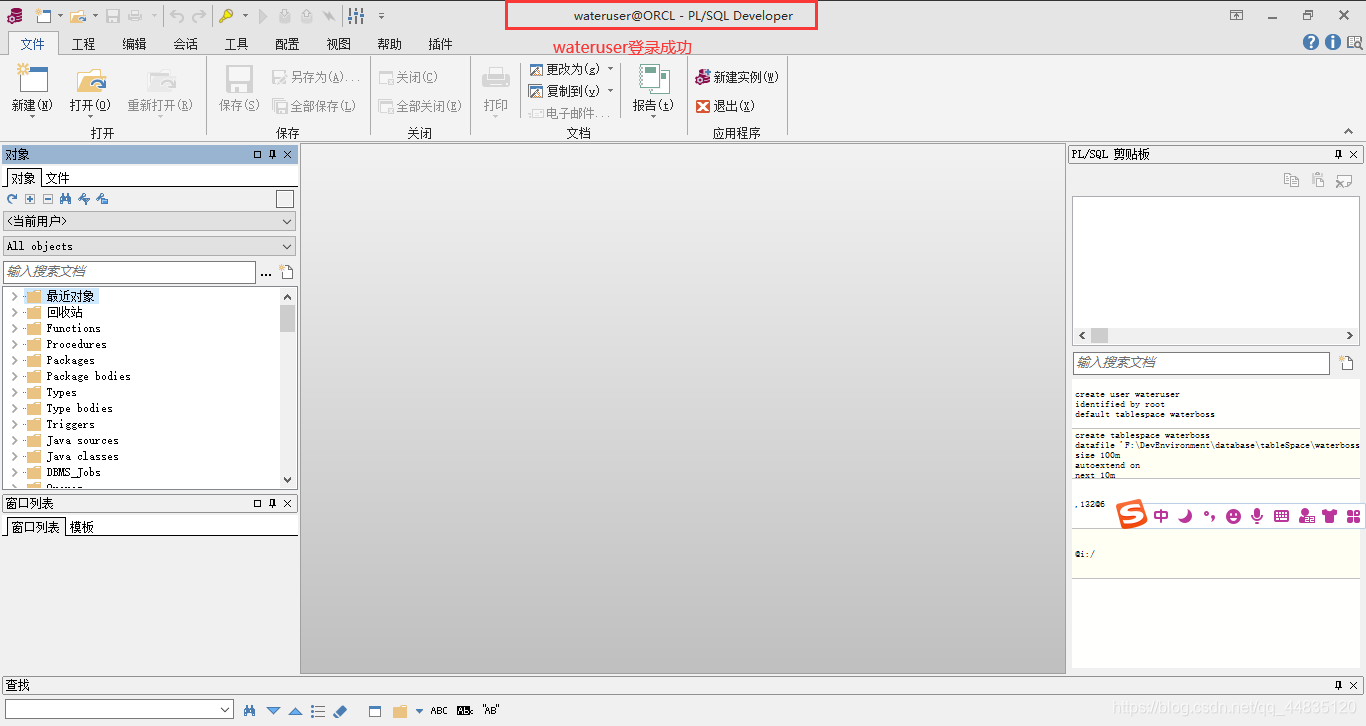The width and height of the screenshot is (1366, 726).
Task: Click the minus icon in object browser toolbar
Action: [47, 199]
